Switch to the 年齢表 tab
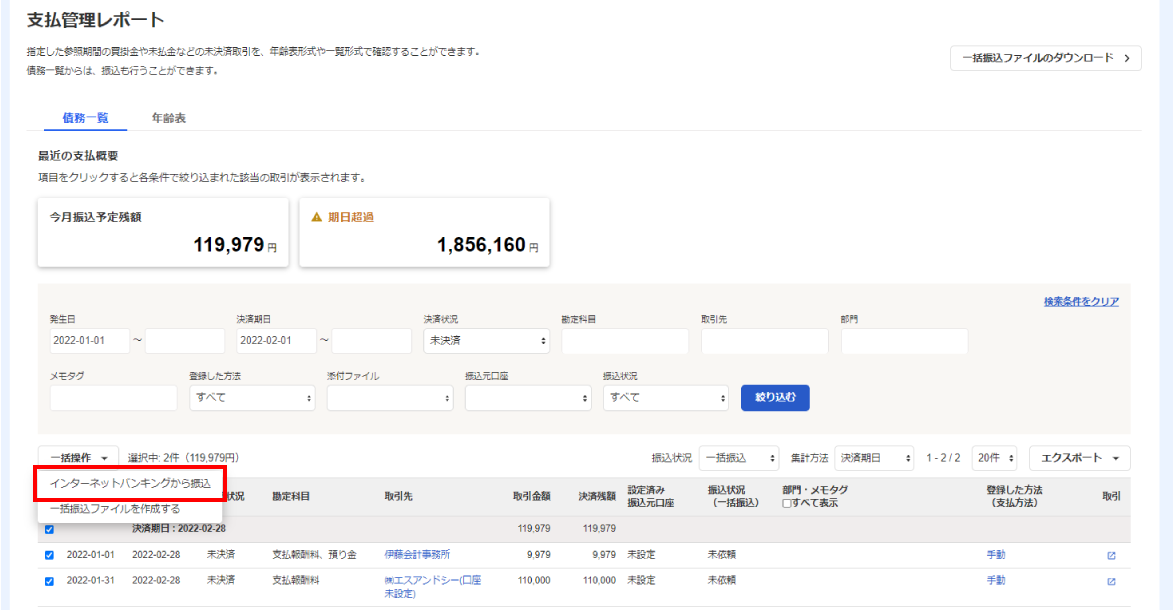This screenshot has height=610, width=1173. click(169, 118)
